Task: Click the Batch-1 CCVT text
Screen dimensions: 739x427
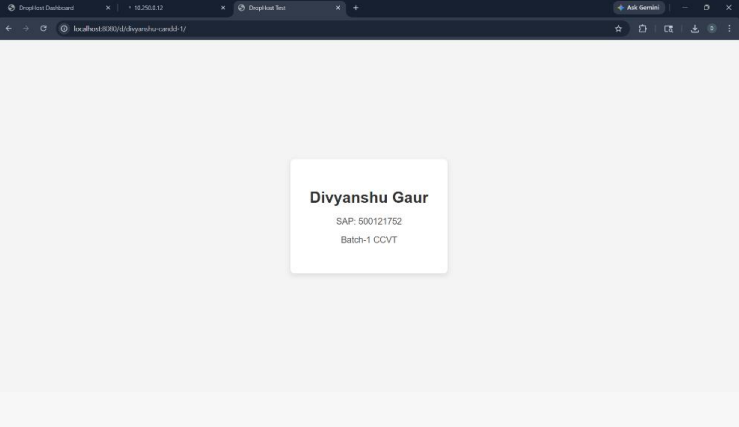Action: tap(369, 240)
